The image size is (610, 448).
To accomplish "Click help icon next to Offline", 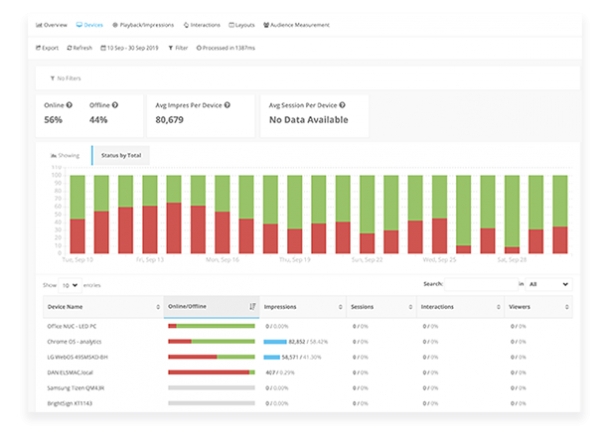I will tap(116, 105).
